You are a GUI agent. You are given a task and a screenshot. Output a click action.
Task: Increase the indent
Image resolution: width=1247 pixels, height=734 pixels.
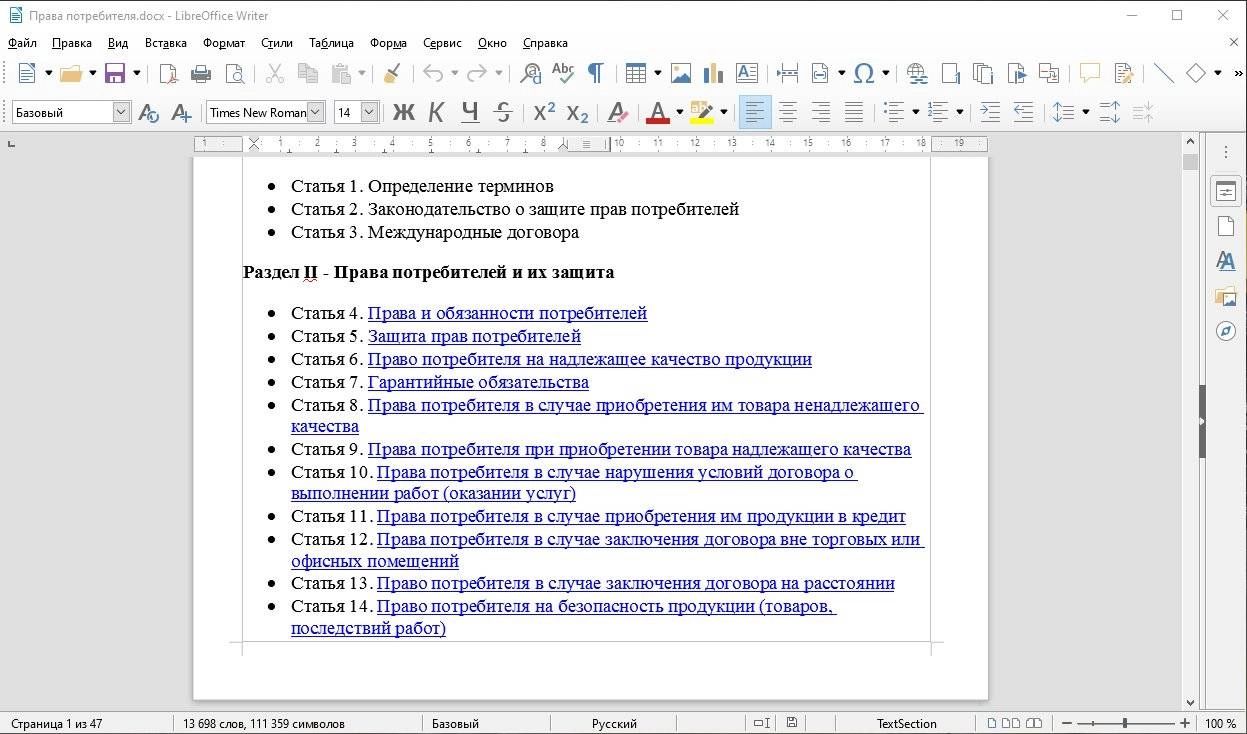click(x=990, y=112)
